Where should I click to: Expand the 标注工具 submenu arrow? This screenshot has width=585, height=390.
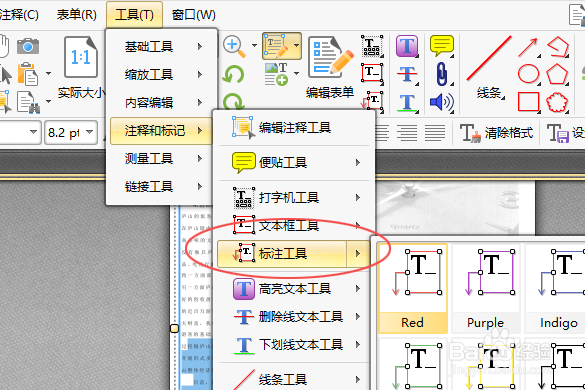(358, 254)
